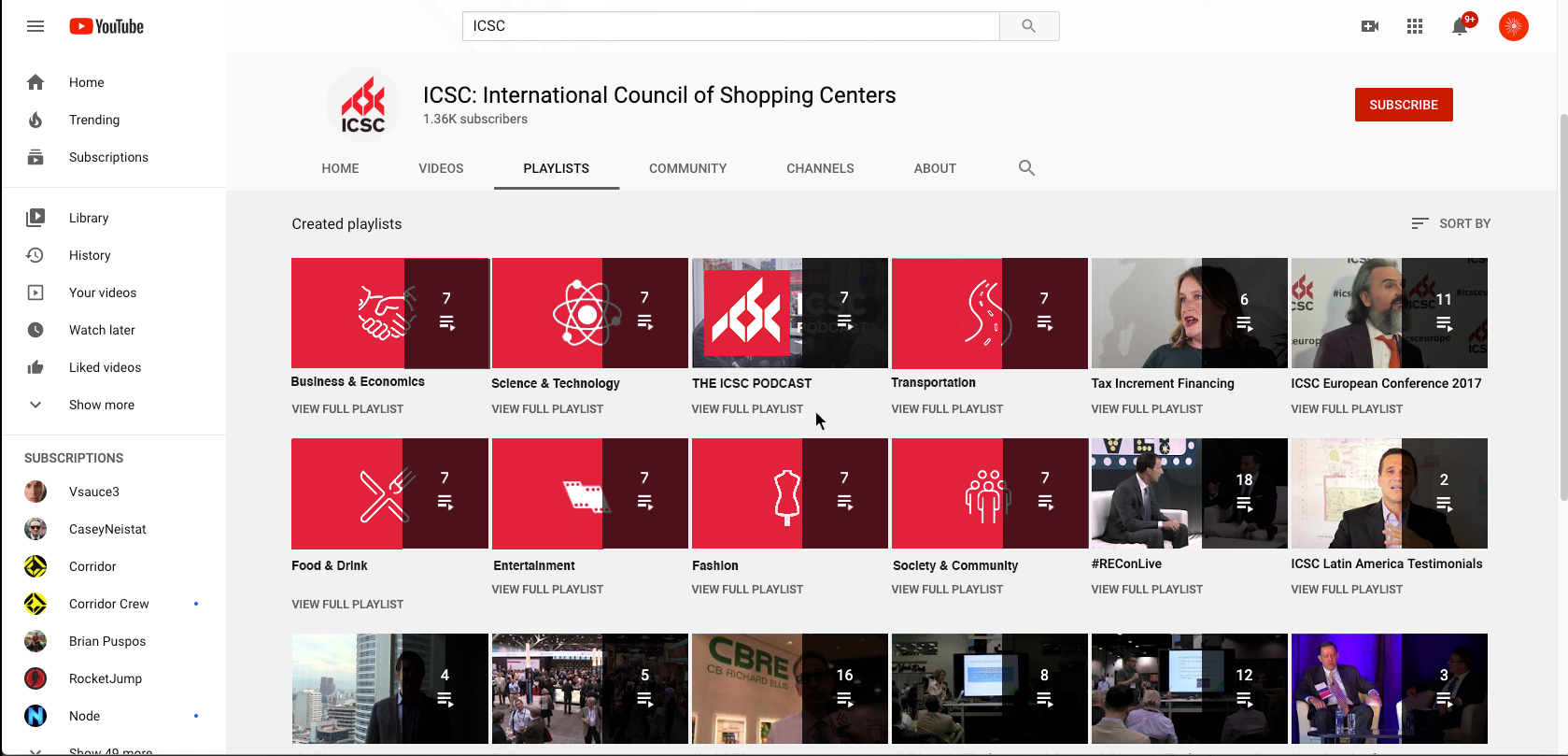Open Subscriptions in the sidebar

[x=113, y=157]
